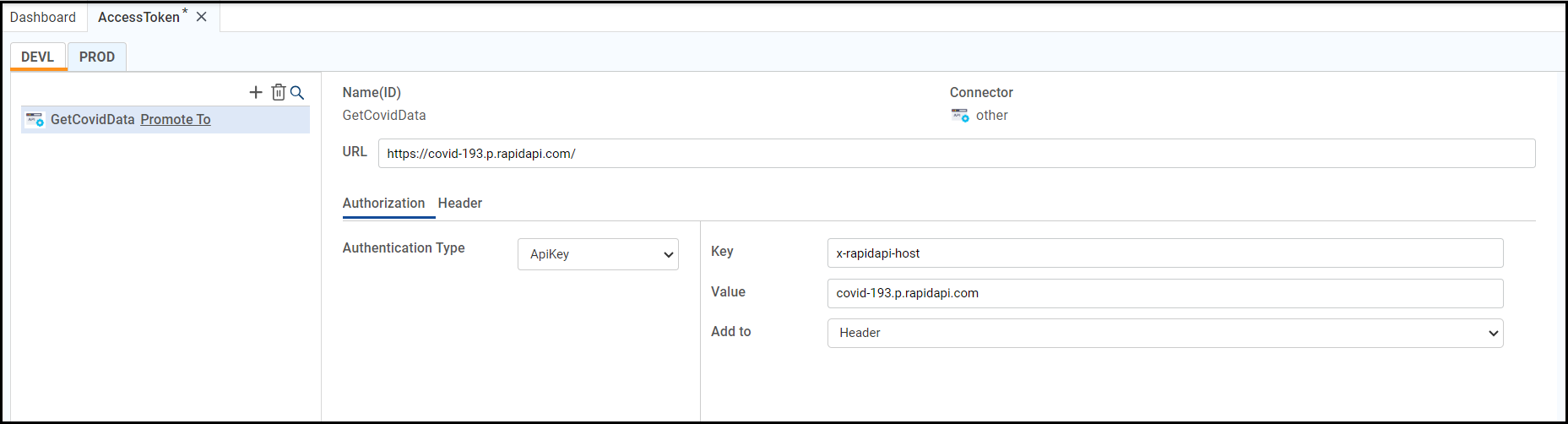Focus the URL input field

(956, 154)
